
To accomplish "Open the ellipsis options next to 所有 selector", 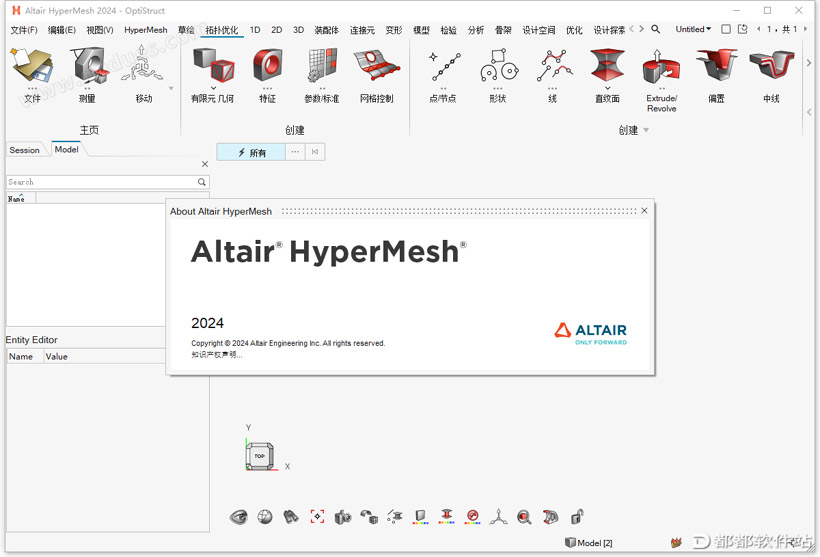I will (295, 152).
